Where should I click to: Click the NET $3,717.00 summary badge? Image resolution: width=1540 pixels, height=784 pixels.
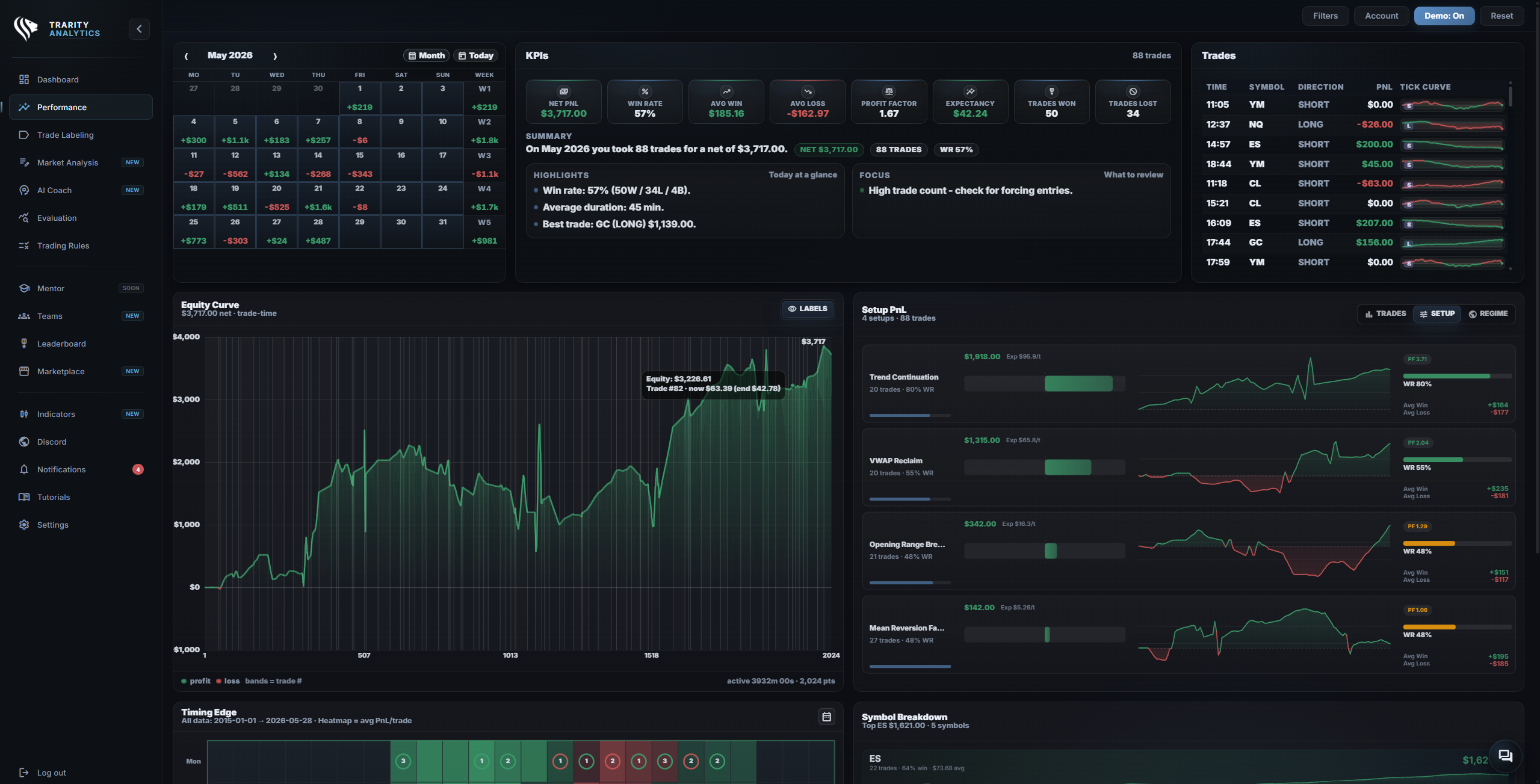[x=829, y=150]
